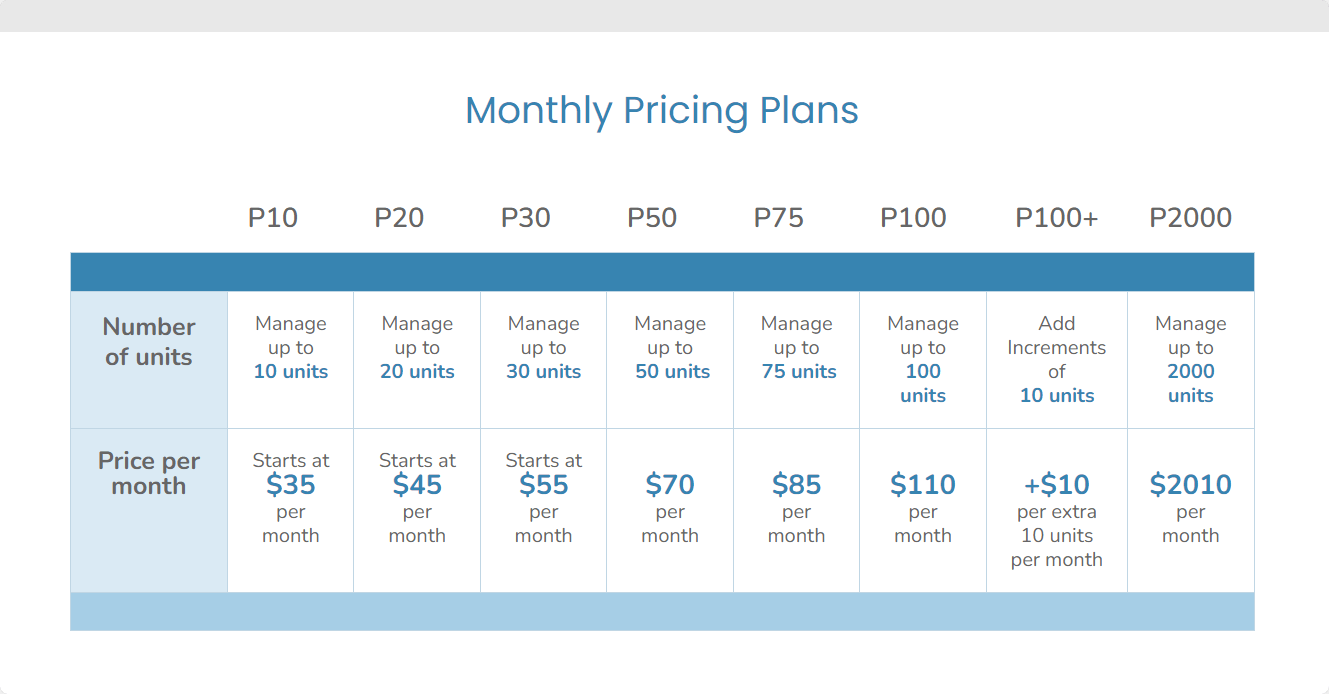Viewport: 1329px width, 694px height.
Task: Select the P50 plan column header
Action: pyautogui.click(x=652, y=218)
